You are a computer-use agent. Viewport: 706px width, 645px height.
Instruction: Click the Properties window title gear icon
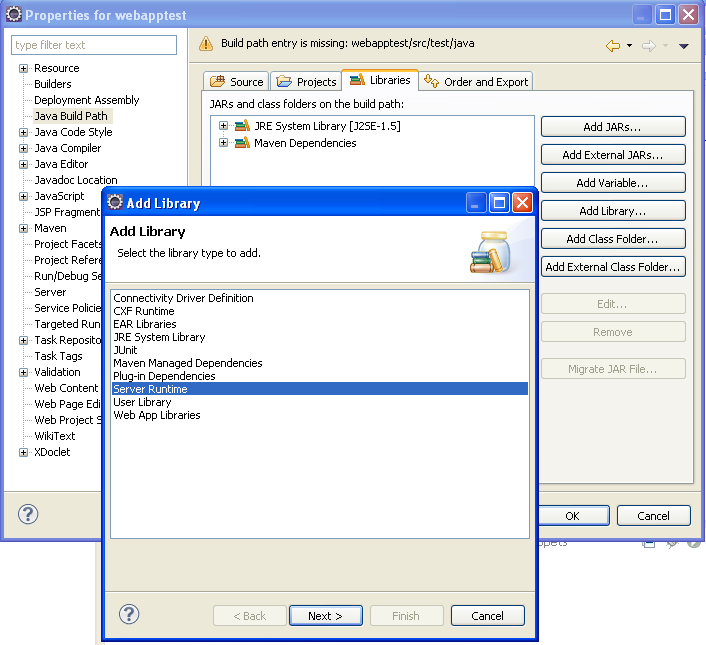(14, 14)
